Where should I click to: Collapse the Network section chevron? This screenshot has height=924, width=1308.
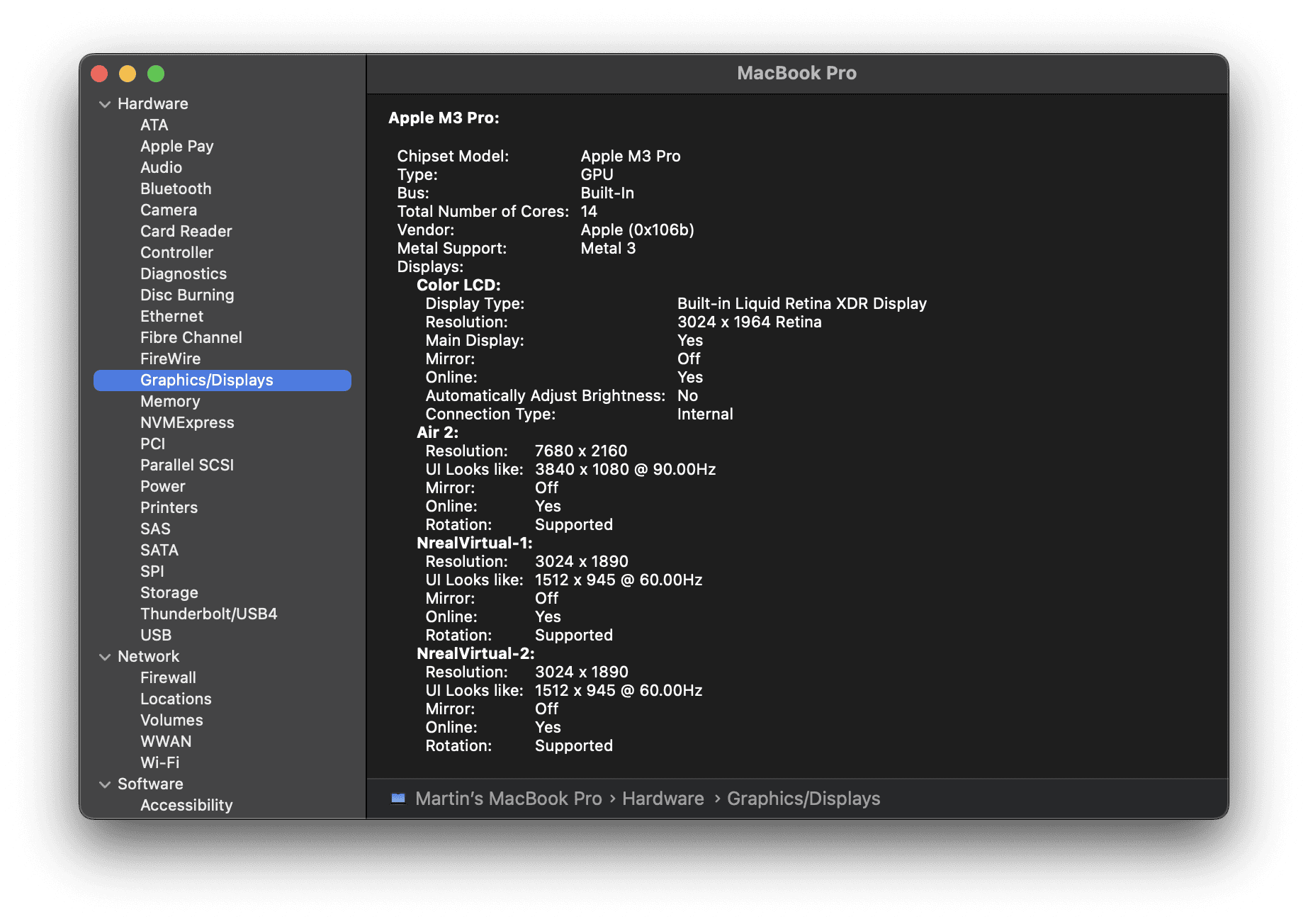tap(105, 657)
